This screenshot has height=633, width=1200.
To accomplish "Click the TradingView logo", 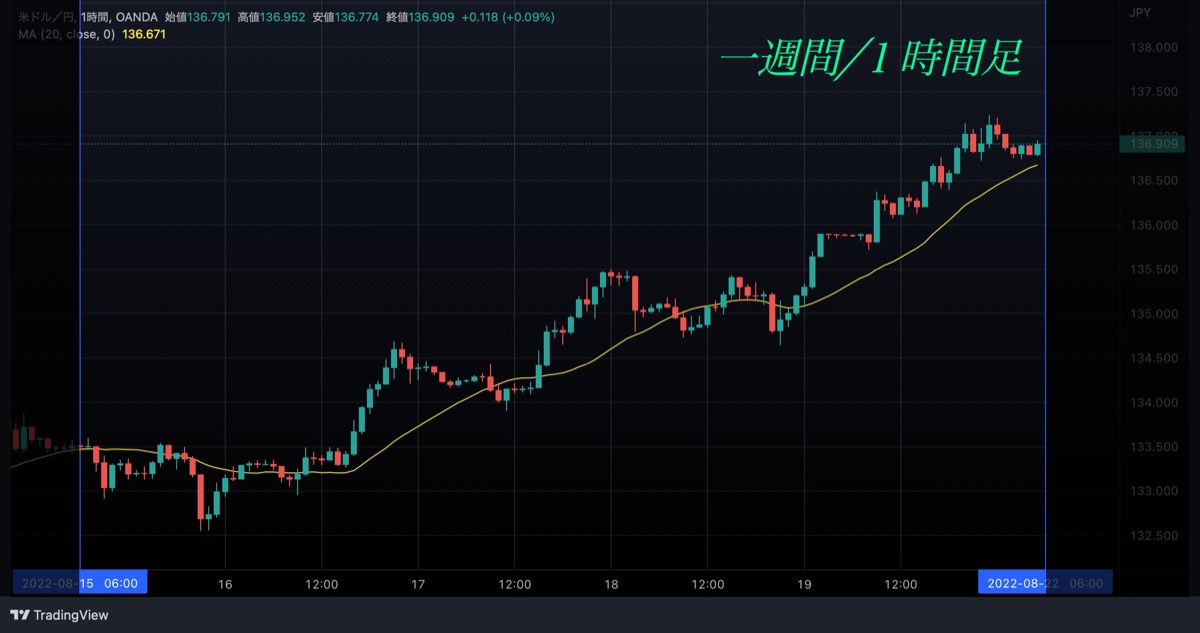I will (x=59, y=615).
